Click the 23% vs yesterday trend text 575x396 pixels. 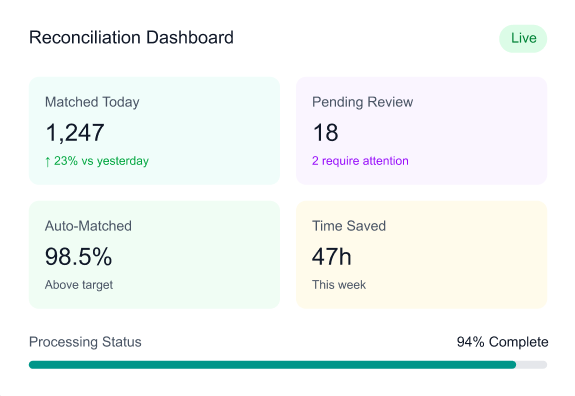click(97, 161)
